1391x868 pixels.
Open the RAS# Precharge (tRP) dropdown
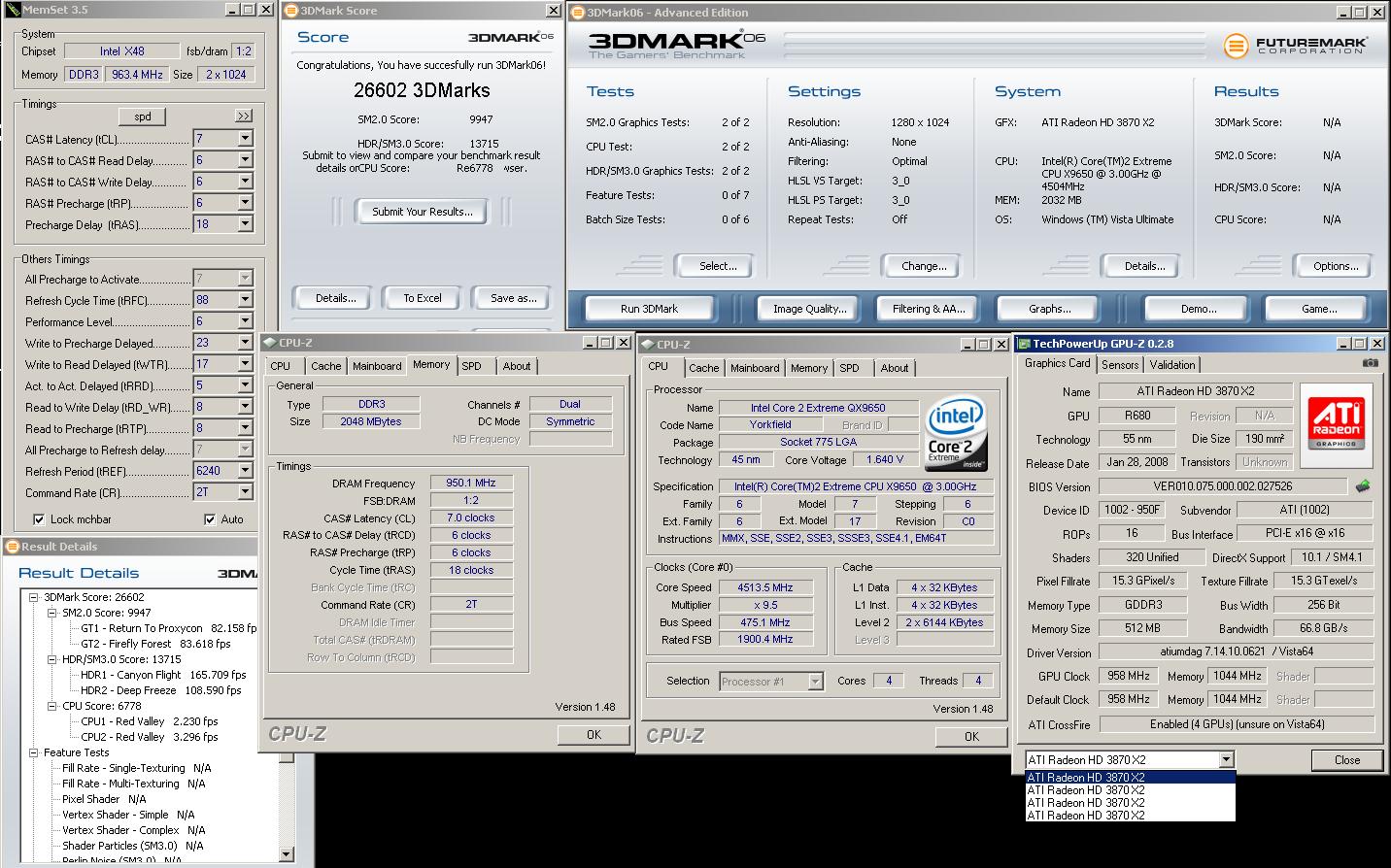[245, 203]
